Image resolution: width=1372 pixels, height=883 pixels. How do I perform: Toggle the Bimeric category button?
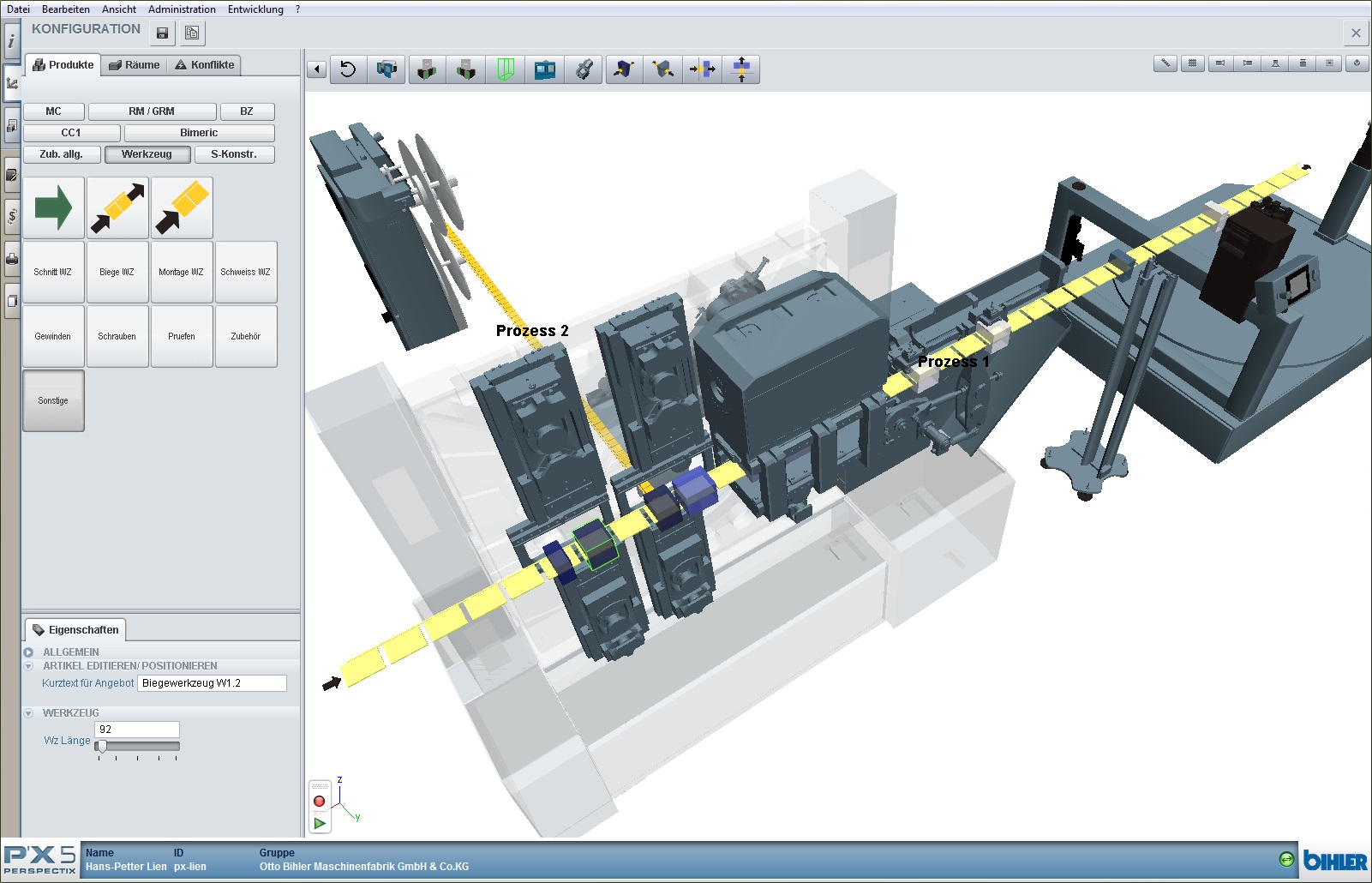pyautogui.click(x=199, y=133)
